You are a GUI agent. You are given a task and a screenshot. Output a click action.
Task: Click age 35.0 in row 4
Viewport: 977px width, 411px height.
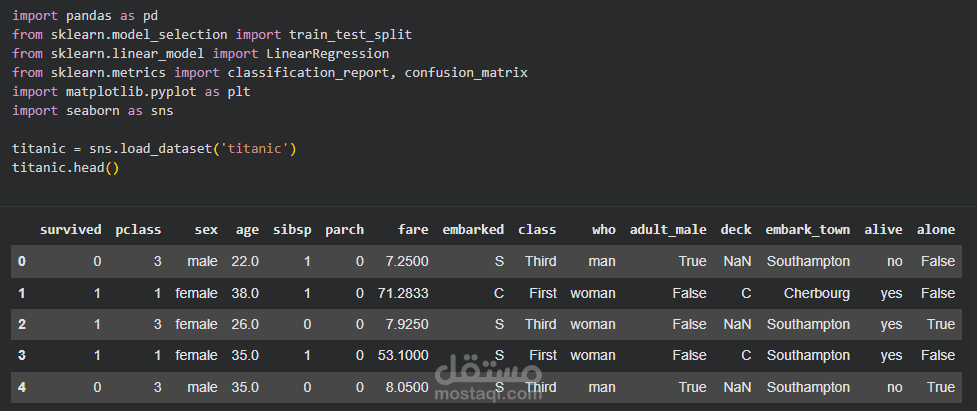(245, 387)
